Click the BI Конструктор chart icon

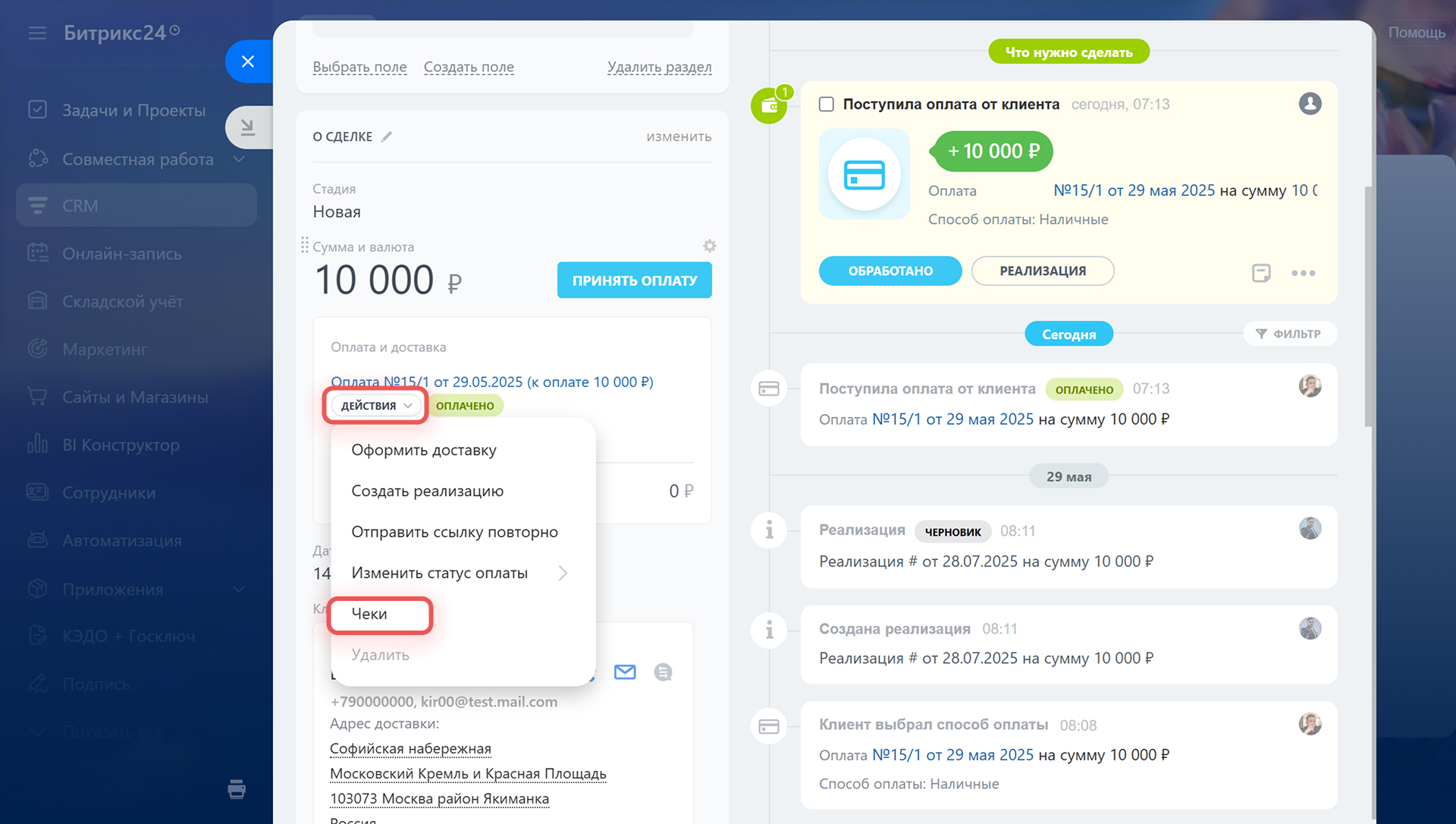[x=37, y=444]
